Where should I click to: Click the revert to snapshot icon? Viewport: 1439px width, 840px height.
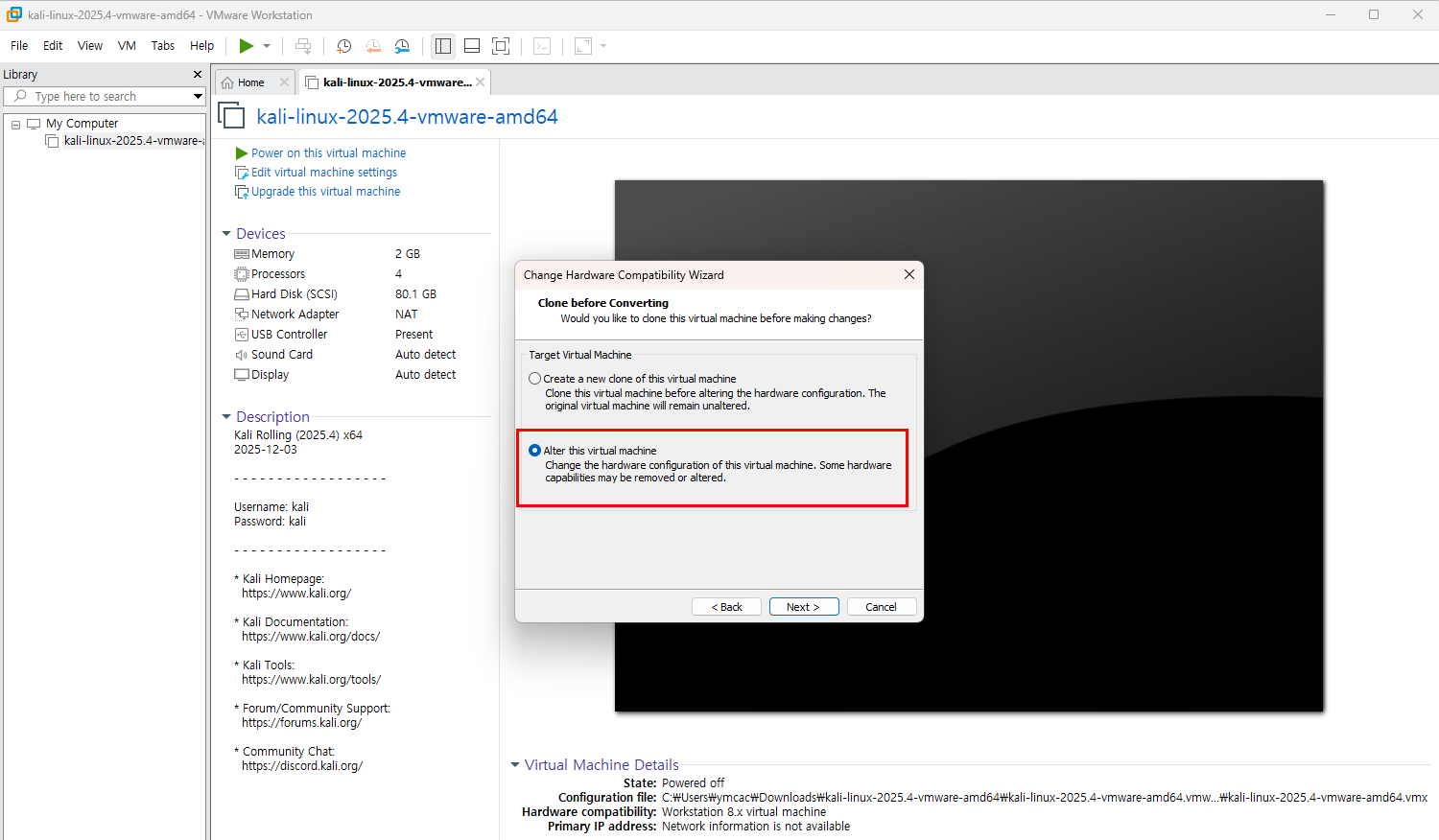point(373,46)
